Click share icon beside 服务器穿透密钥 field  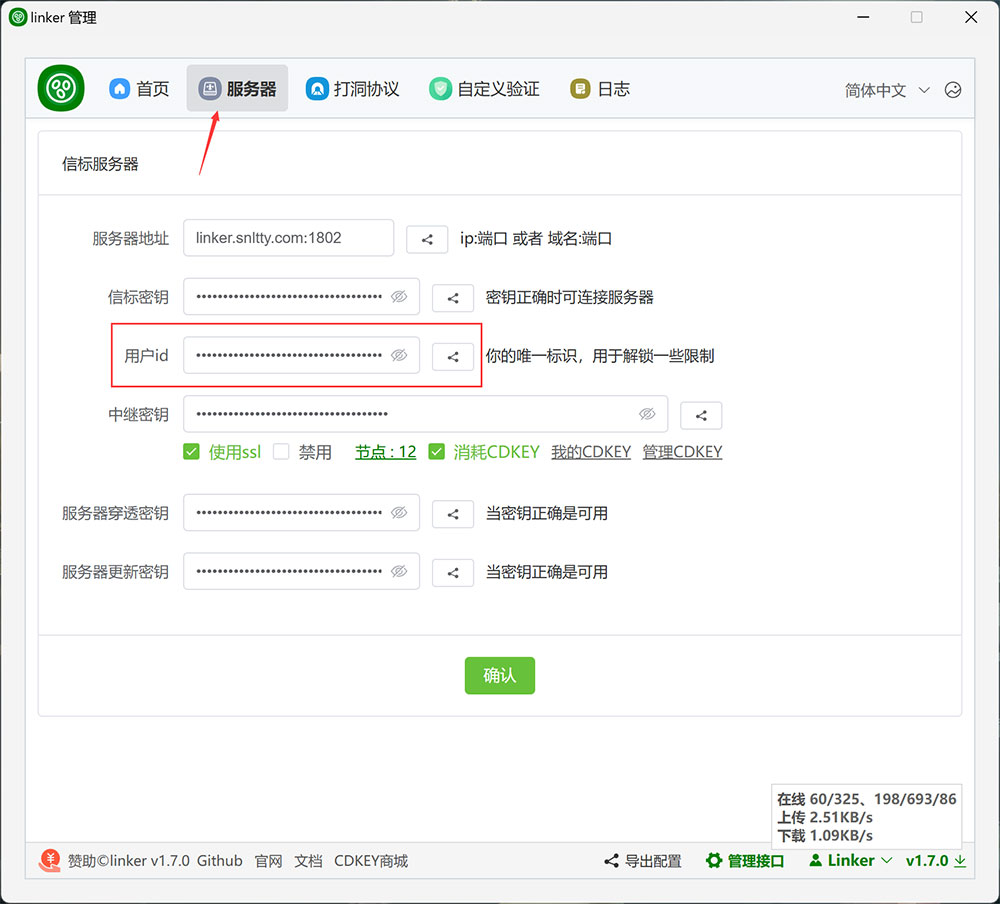pos(453,514)
